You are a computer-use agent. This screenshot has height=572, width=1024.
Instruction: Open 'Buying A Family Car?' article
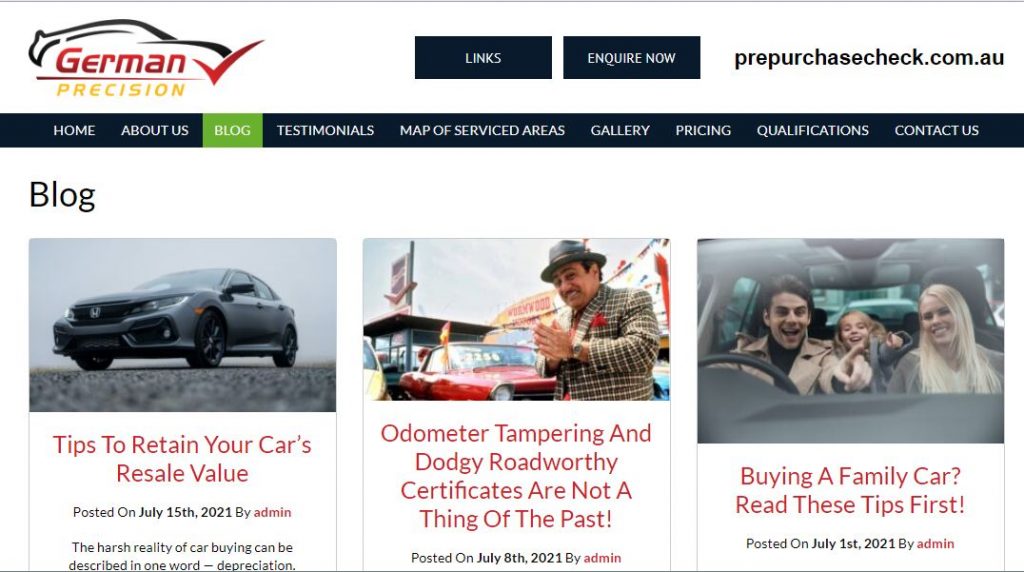850,490
